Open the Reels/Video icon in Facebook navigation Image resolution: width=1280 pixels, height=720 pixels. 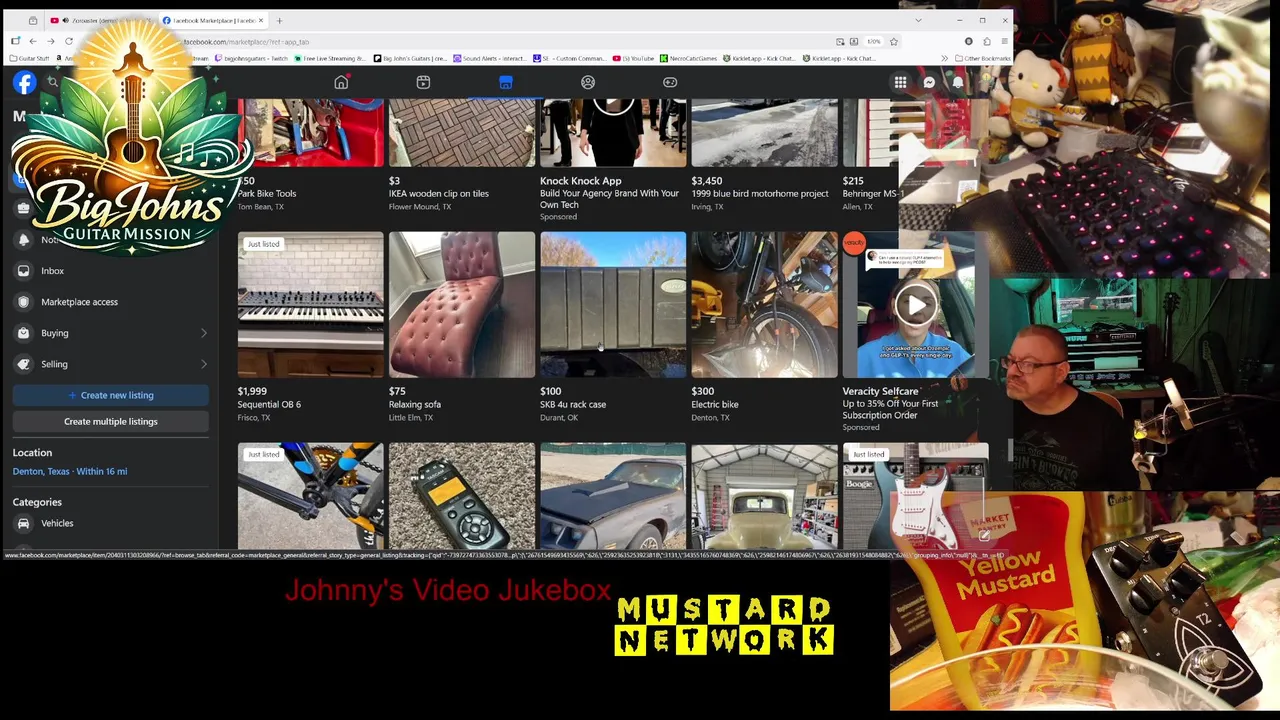pyautogui.click(x=423, y=82)
